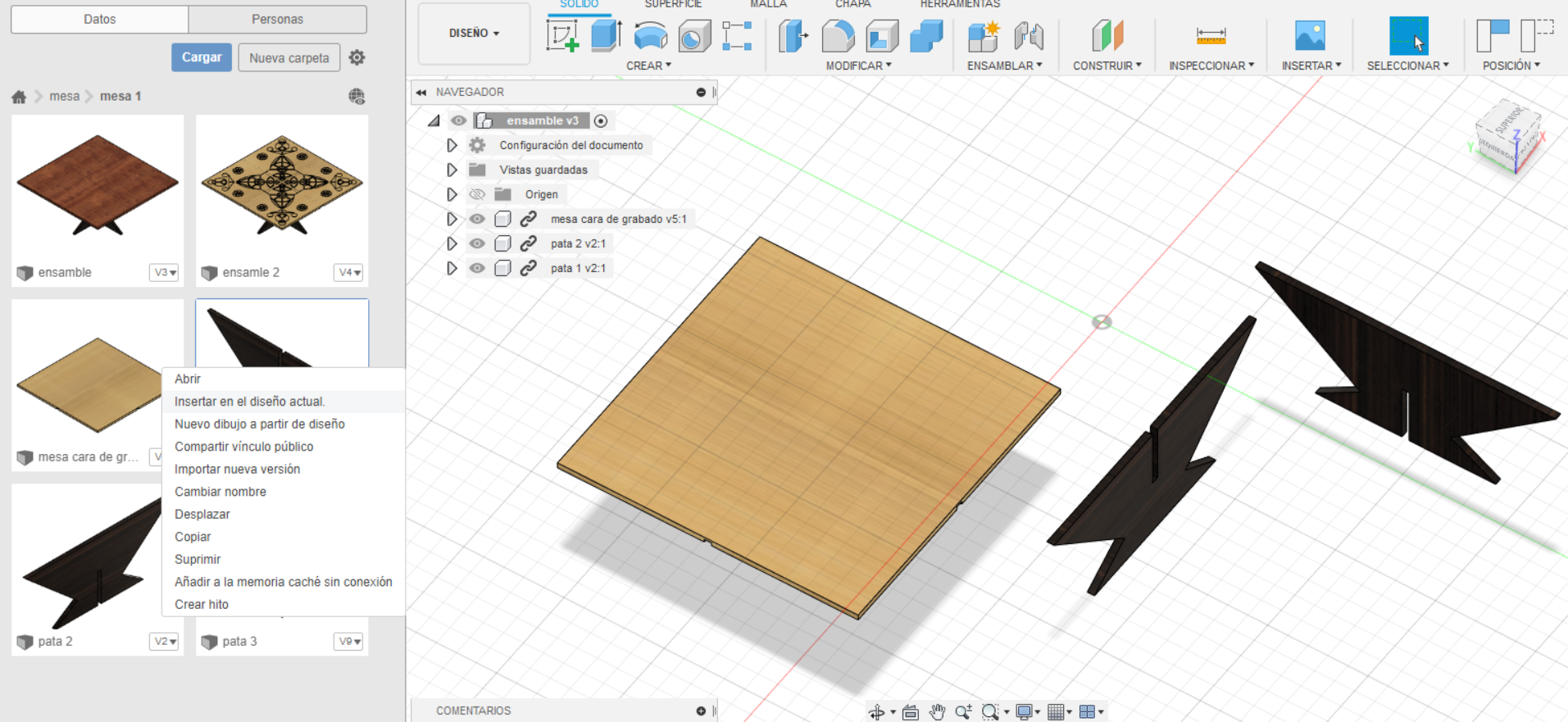Open Viewports layout options
Image resolution: width=1568 pixels, height=722 pixels.
[x=1088, y=712]
